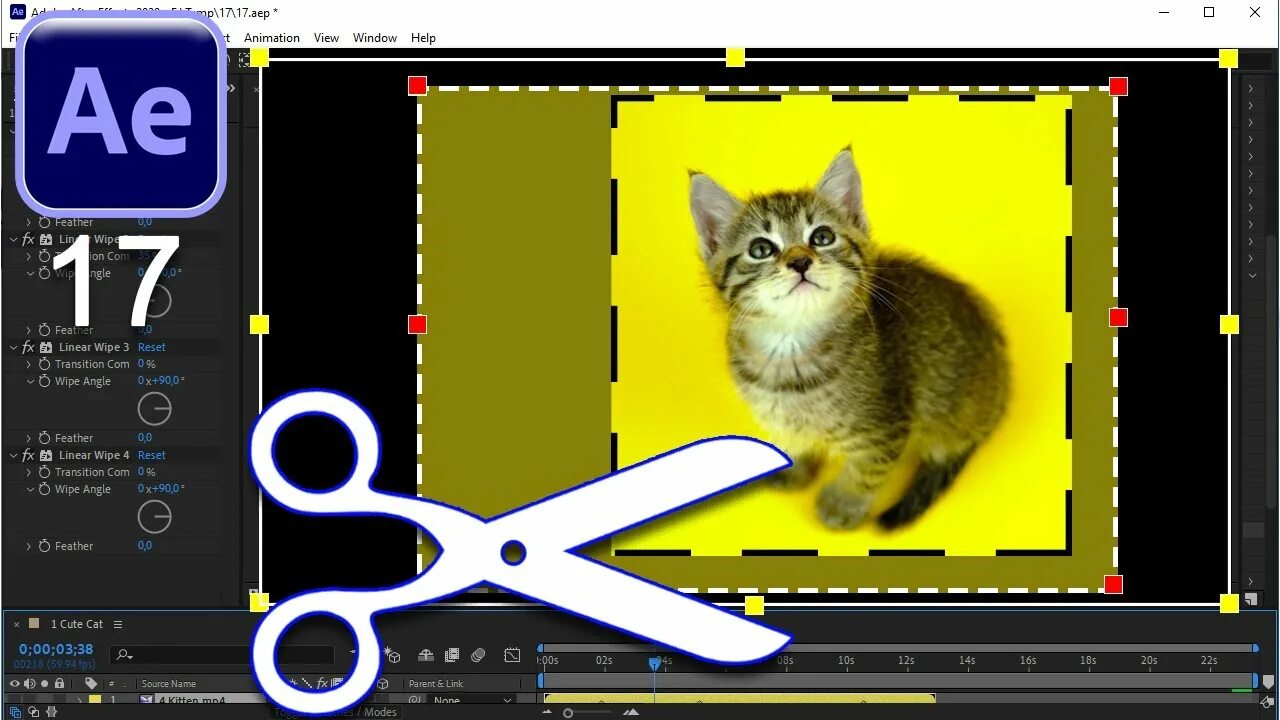Click the Feather value 0,0 under Linear Wipe 4
1280x720 pixels.
click(145, 546)
